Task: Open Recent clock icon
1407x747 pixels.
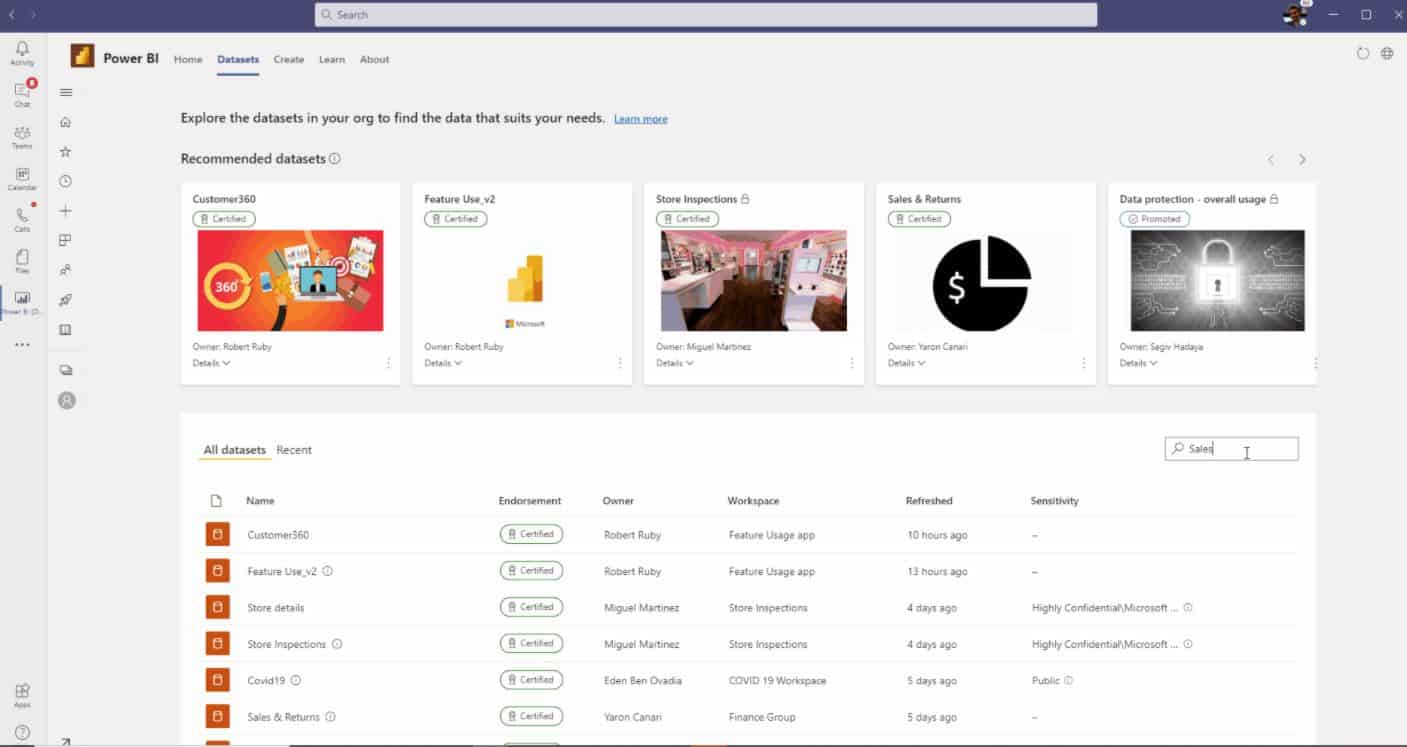Action: coord(66,181)
